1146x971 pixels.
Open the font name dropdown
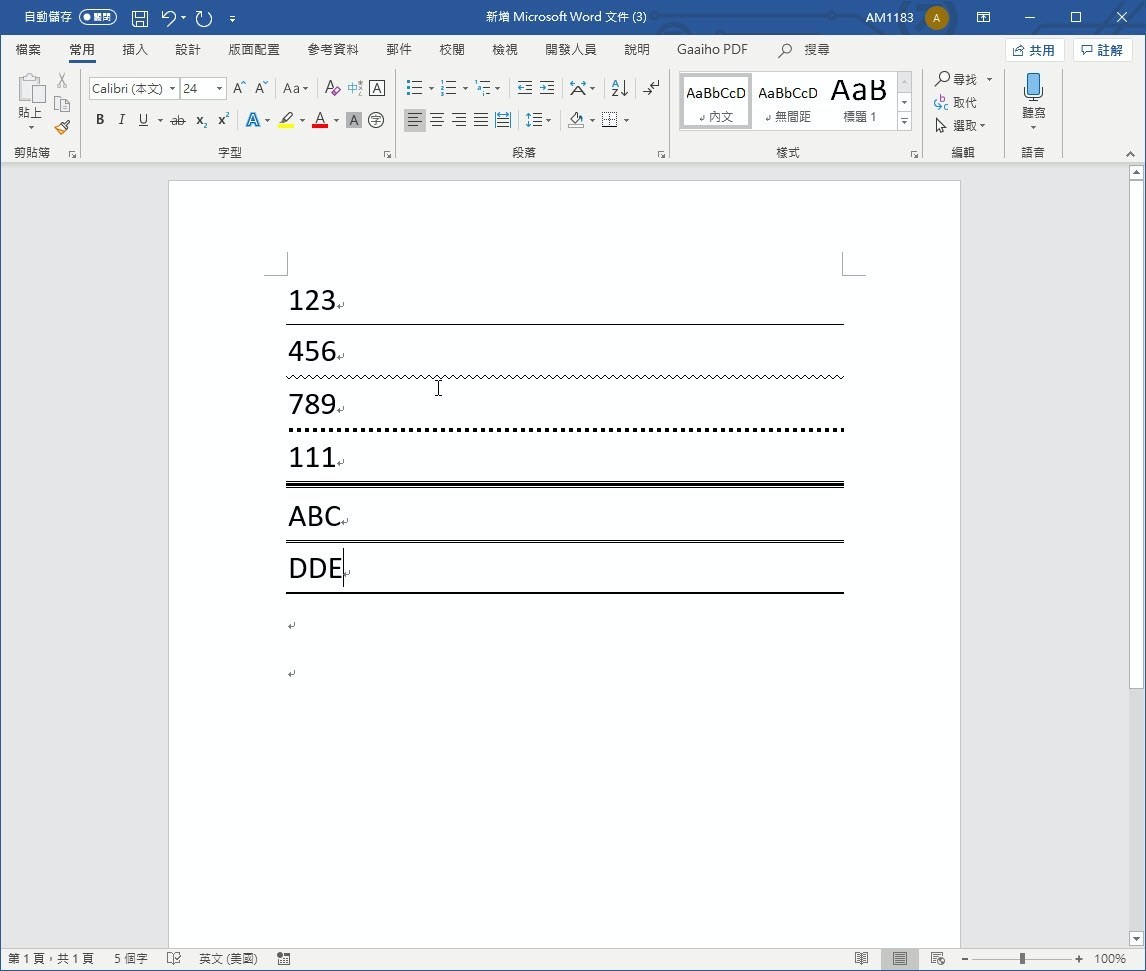[x=172, y=88]
